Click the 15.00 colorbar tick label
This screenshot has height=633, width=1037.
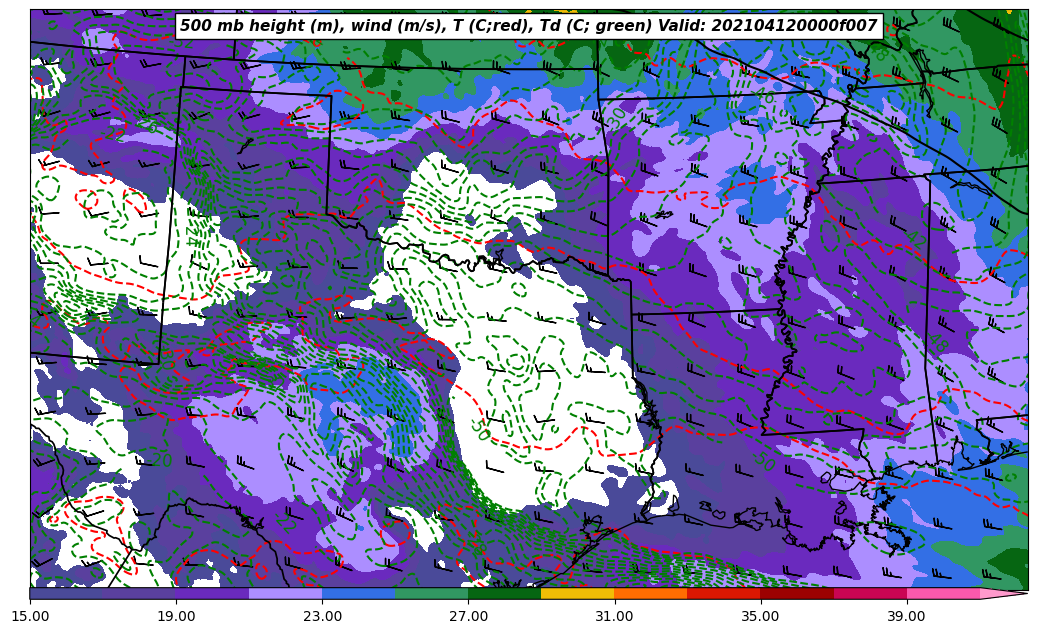[x=30, y=616]
